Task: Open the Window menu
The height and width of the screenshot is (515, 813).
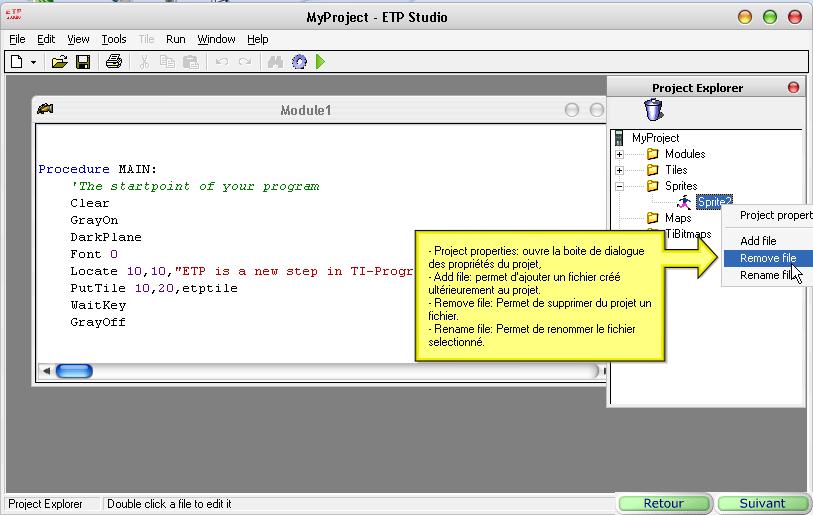Action: [216, 39]
